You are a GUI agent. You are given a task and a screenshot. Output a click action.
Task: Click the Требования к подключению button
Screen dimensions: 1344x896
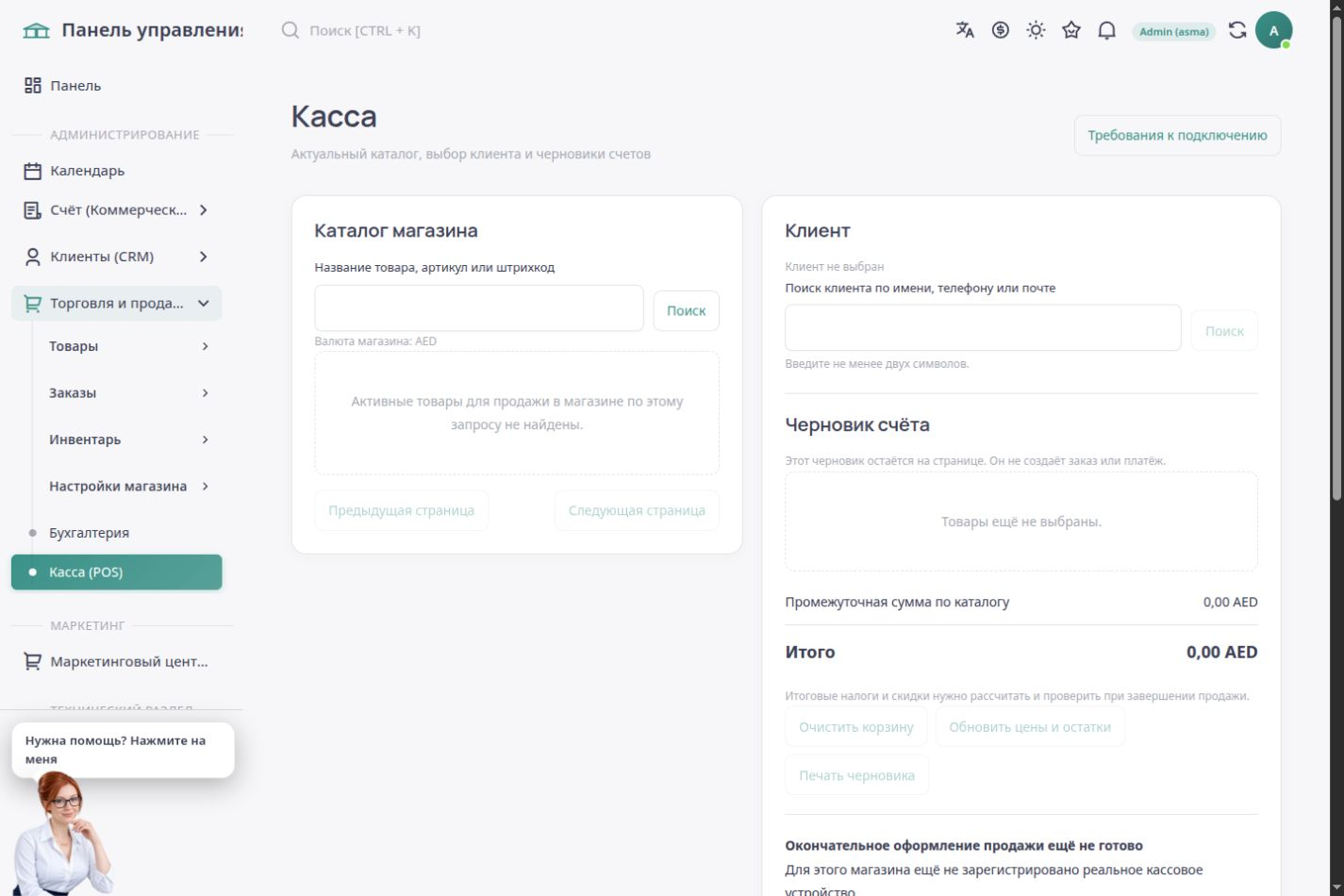tap(1177, 136)
